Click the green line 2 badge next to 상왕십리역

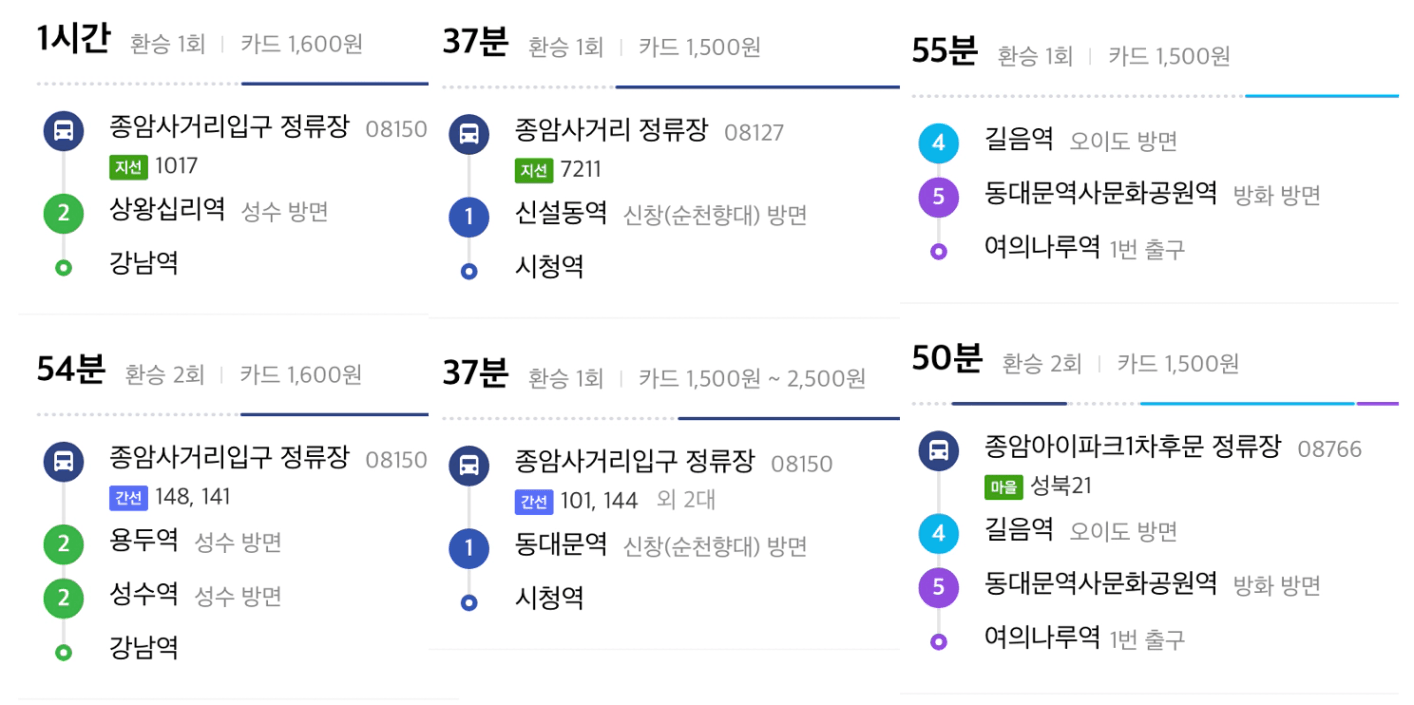[x=63, y=213]
